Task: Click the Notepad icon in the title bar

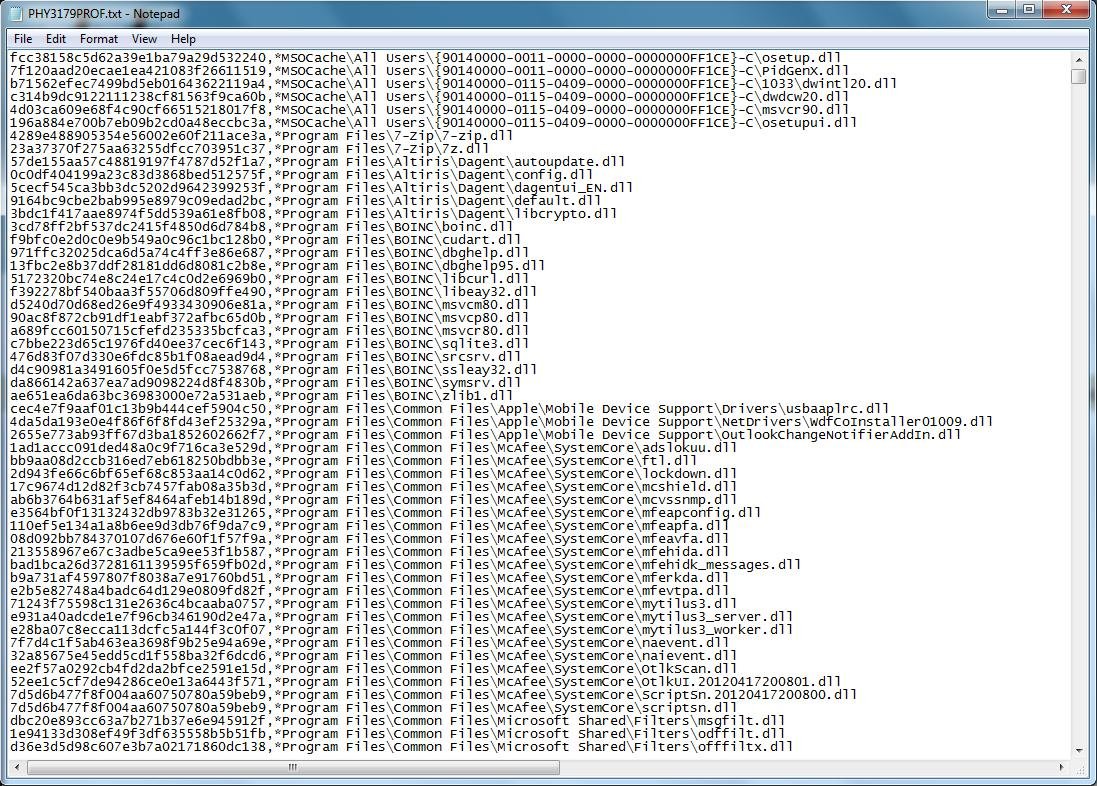Action: pos(16,12)
